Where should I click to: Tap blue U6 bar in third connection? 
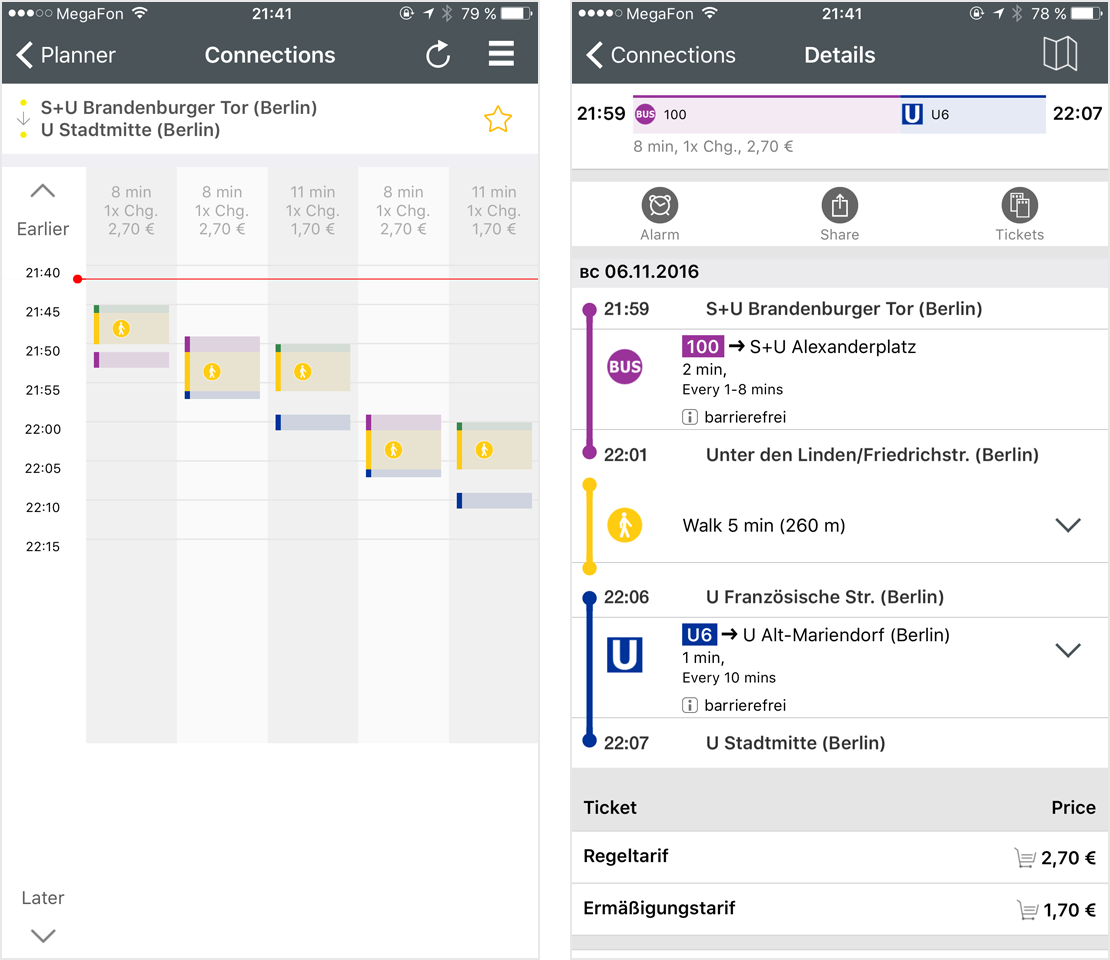point(313,423)
